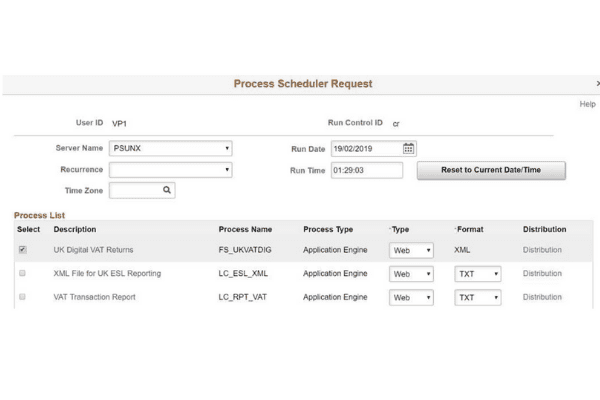This screenshot has width=600, height=400.
Task: Click the Process List section heading
Action: [39, 215]
